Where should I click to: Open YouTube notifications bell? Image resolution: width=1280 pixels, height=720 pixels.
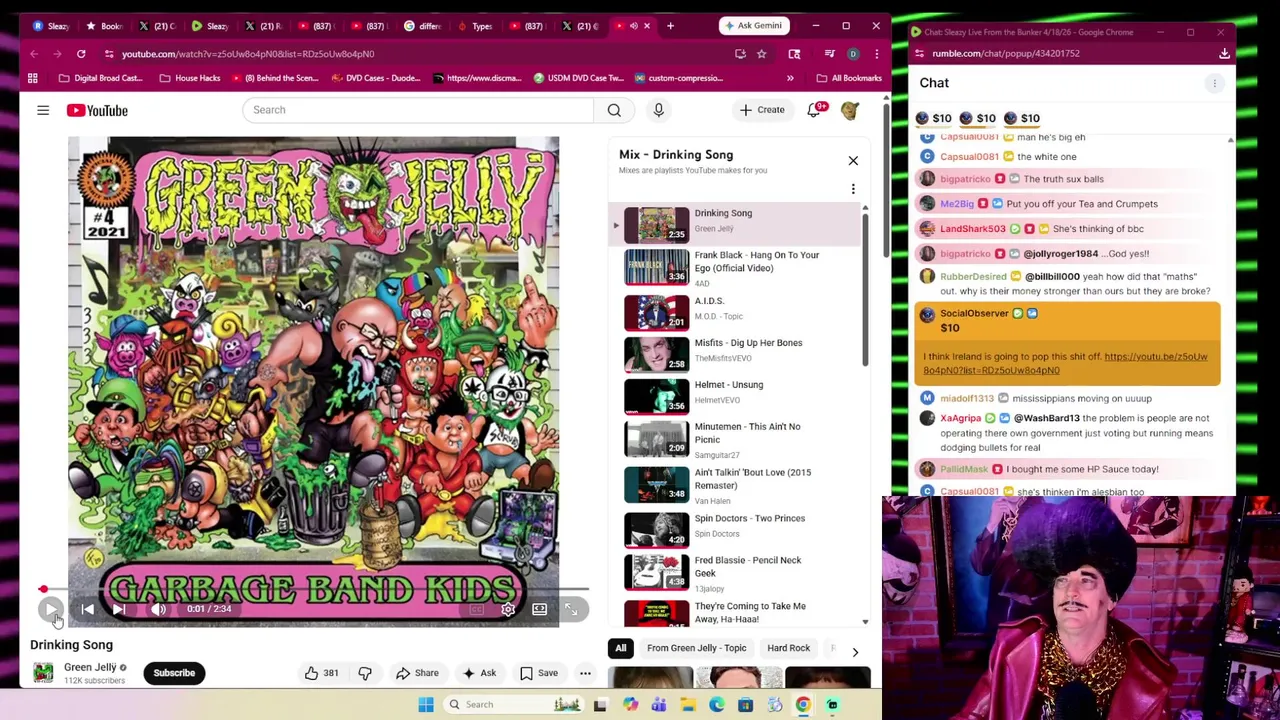[814, 110]
